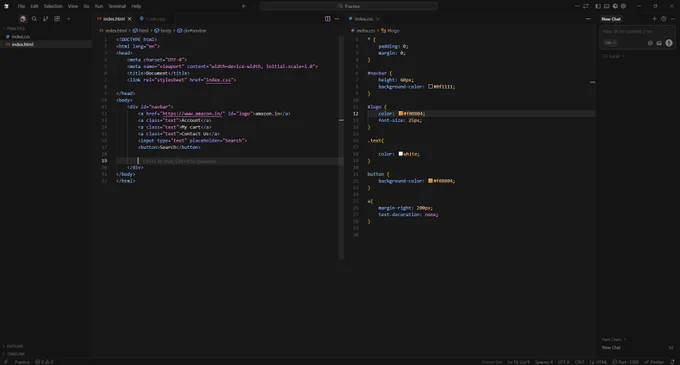Go back with the navigation arrow

[x=244, y=6]
